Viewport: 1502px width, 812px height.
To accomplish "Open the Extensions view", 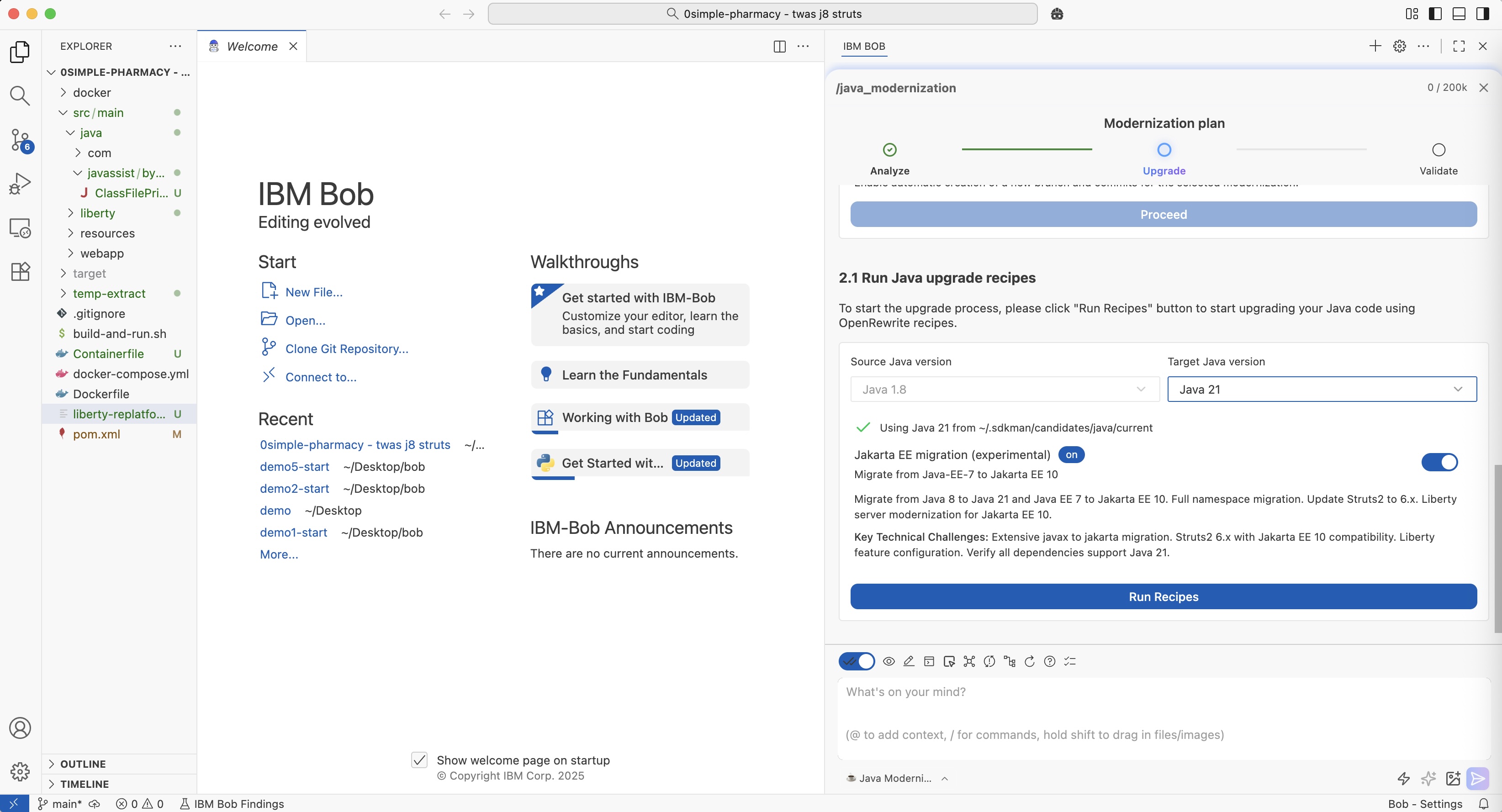I will pos(20,272).
